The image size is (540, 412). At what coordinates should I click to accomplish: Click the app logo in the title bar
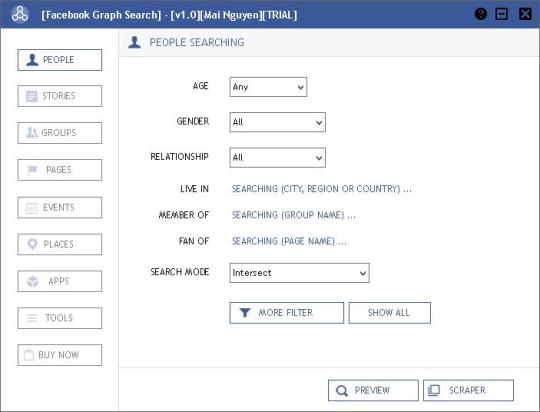(x=20, y=14)
